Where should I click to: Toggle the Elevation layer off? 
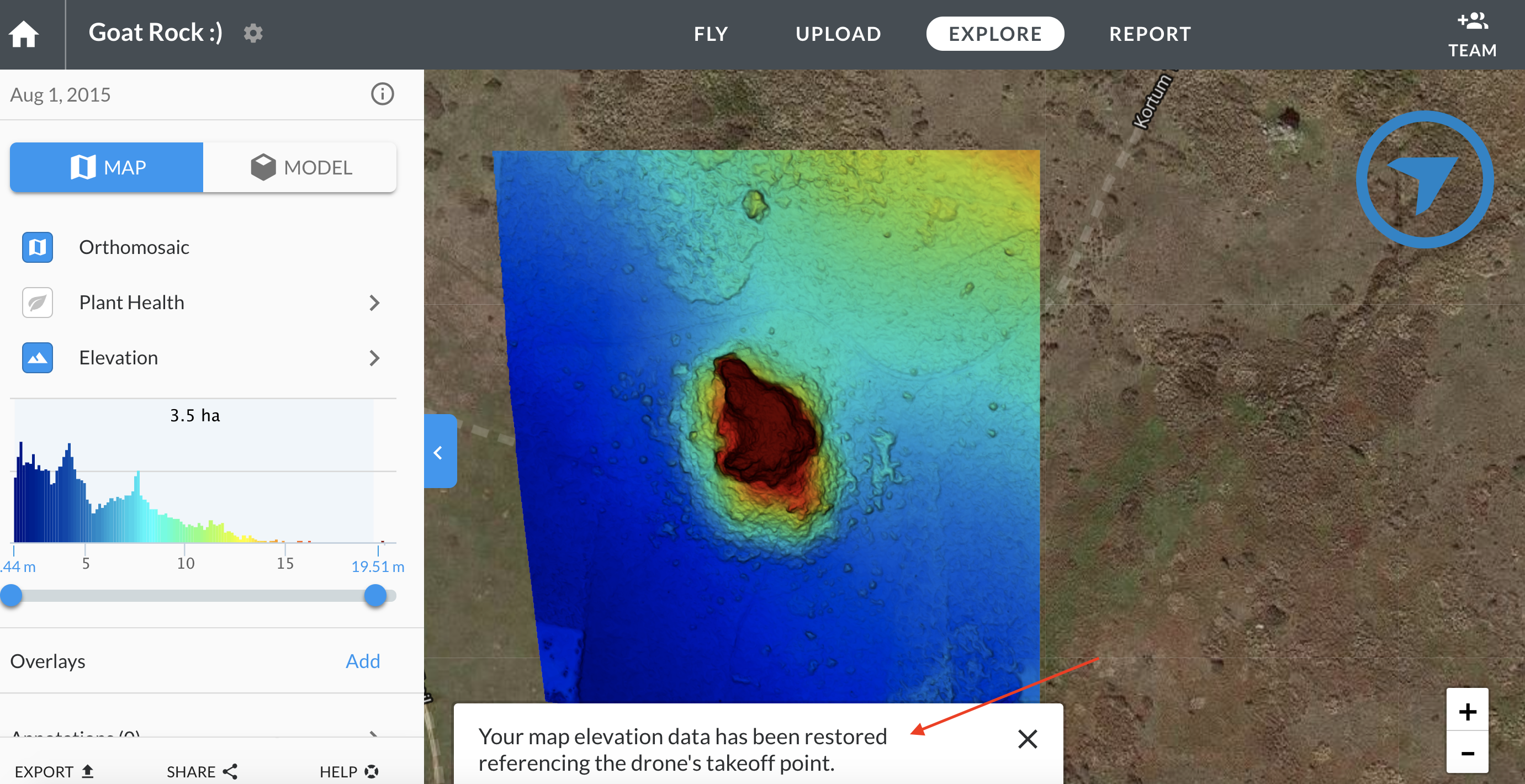(38, 358)
